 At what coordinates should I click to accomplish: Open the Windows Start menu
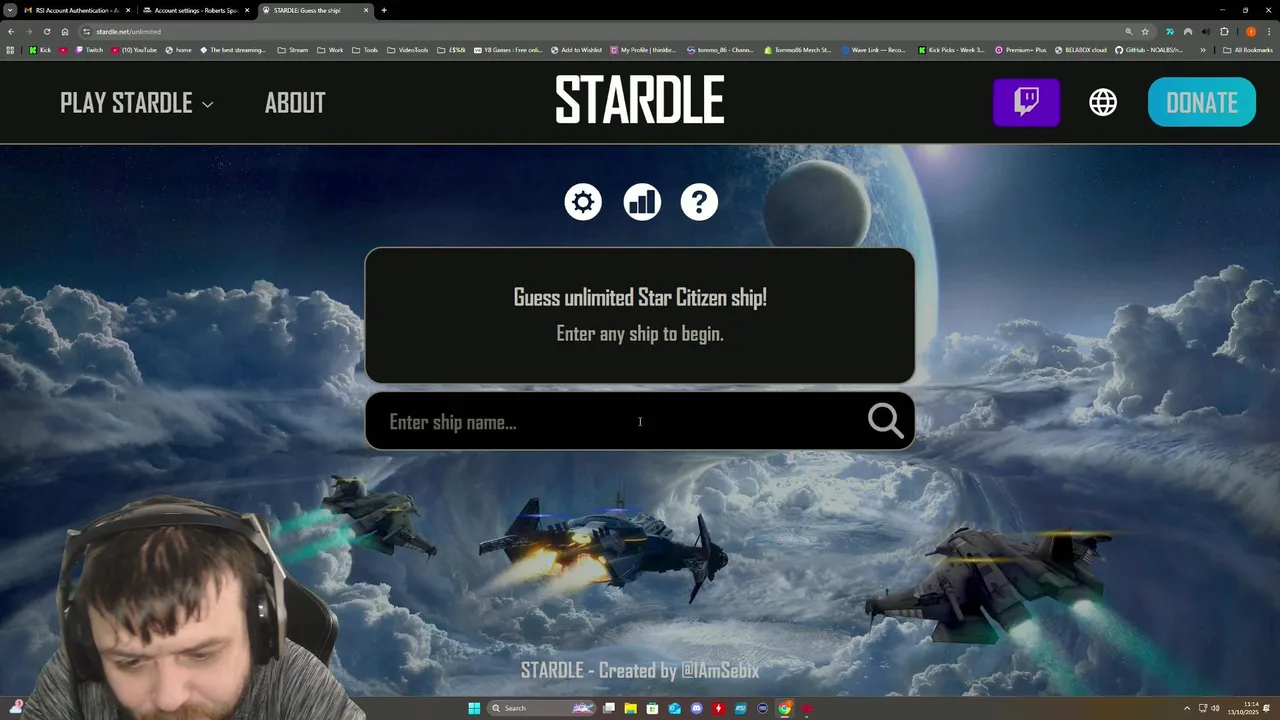click(474, 708)
